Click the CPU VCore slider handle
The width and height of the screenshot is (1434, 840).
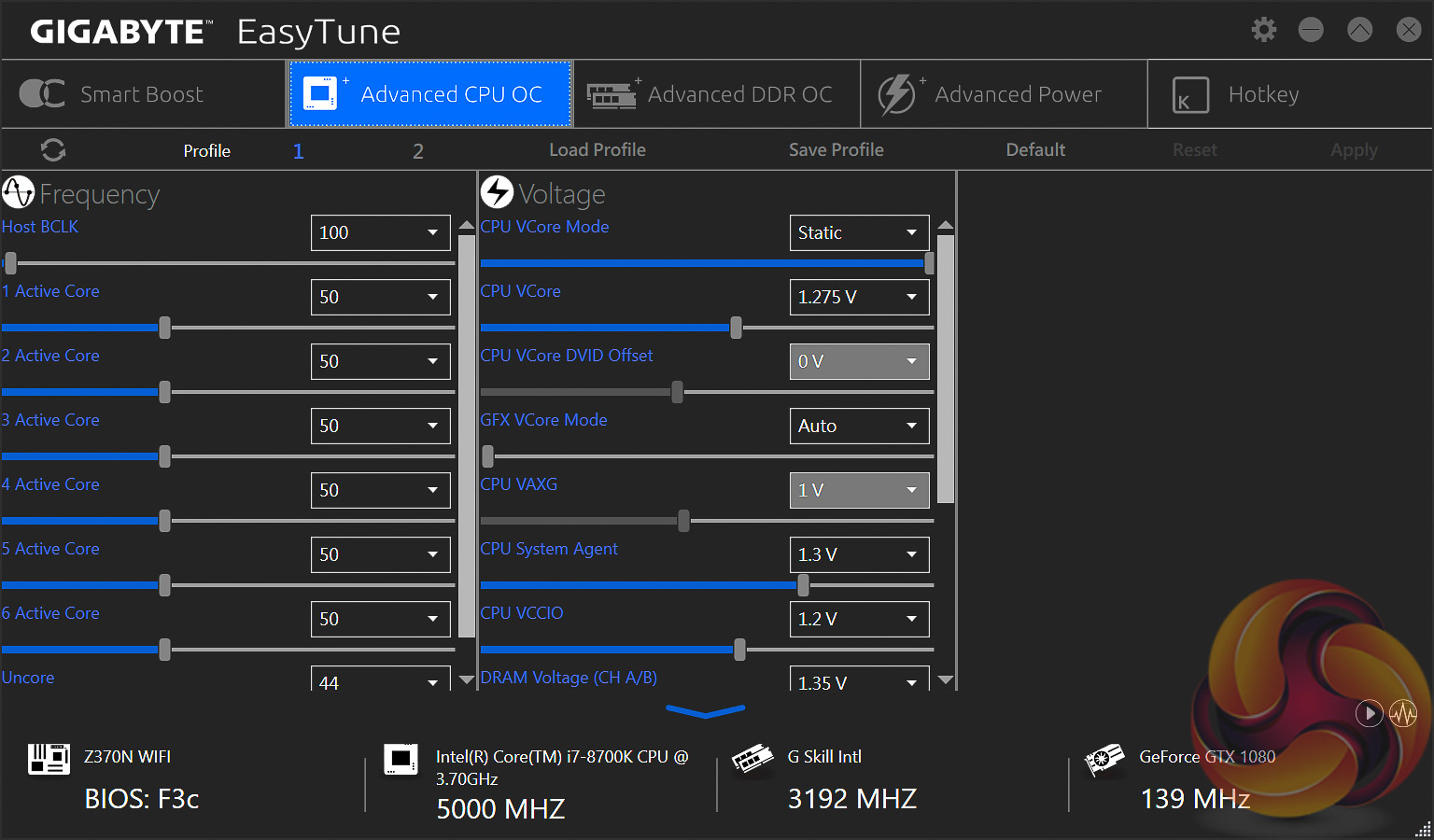pos(736,328)
